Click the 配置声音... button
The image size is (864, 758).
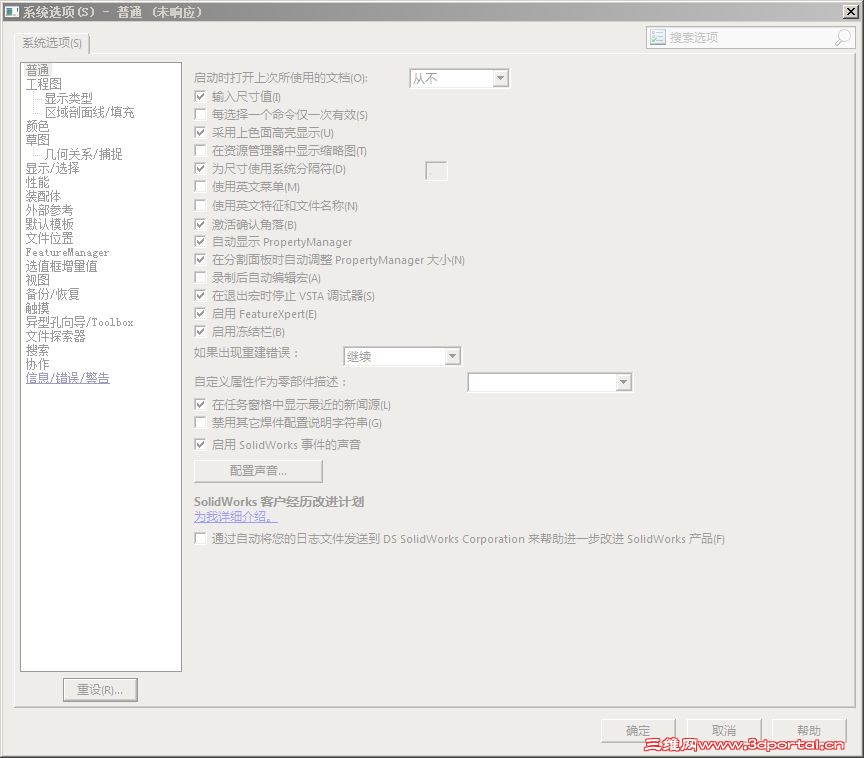tap(258, 471)
